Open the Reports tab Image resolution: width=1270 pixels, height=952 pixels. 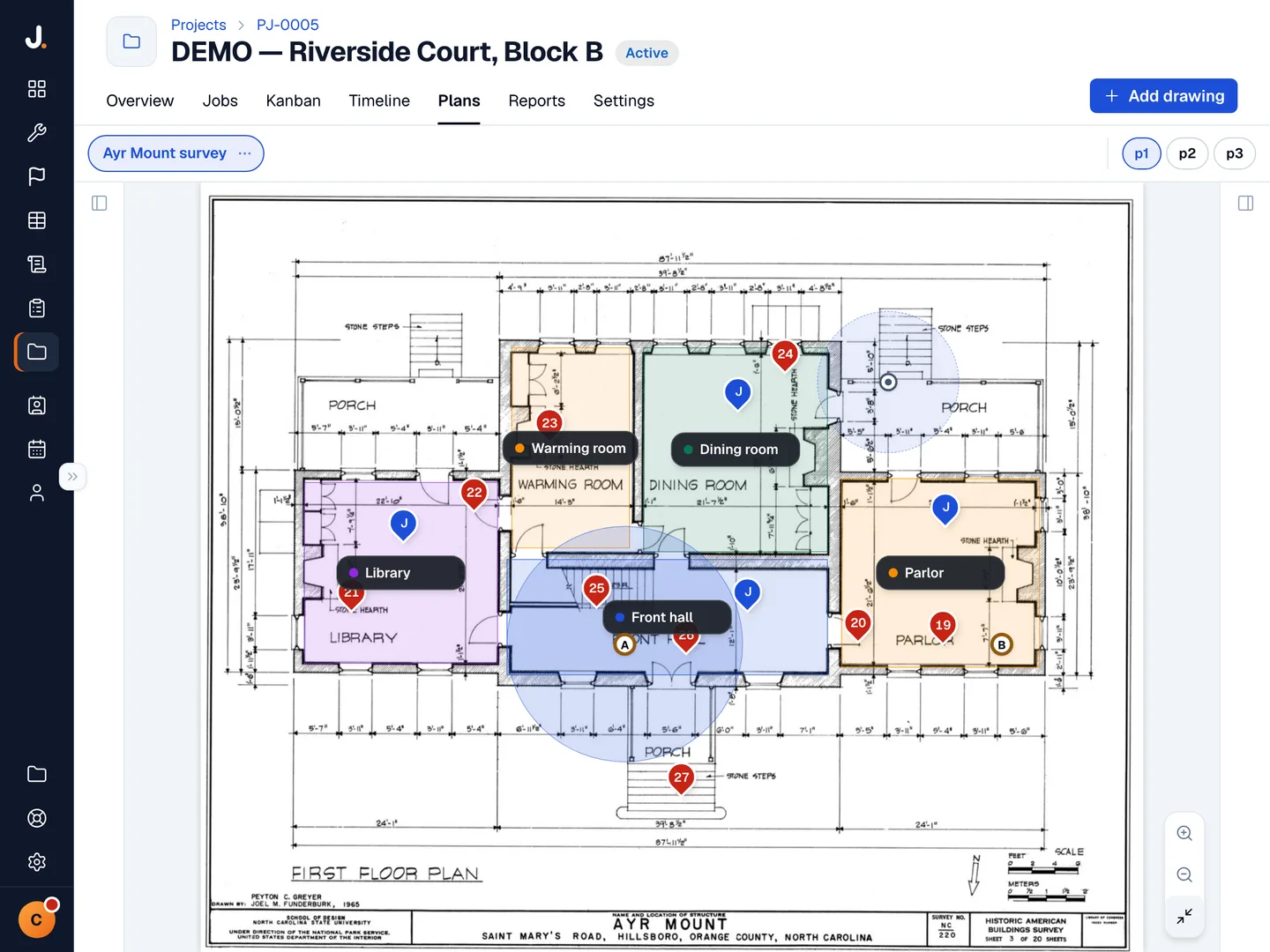(537, 101)
